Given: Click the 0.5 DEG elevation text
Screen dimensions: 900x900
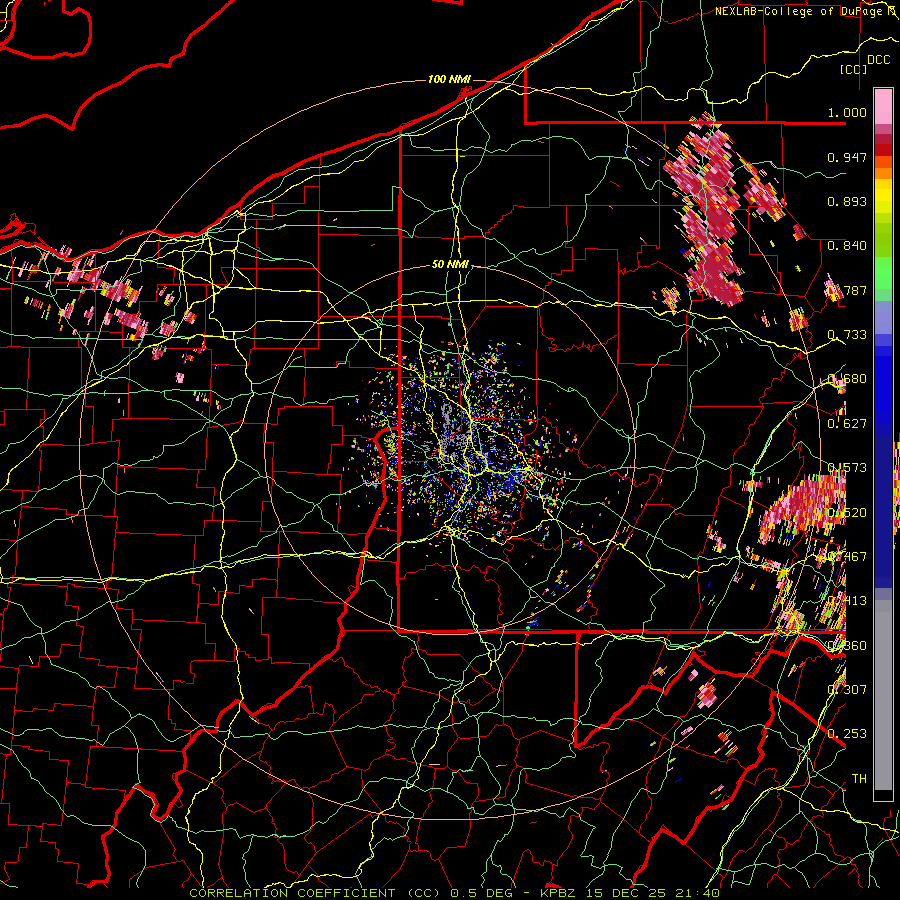Looking at the screenshot, I should pos(483,893).
